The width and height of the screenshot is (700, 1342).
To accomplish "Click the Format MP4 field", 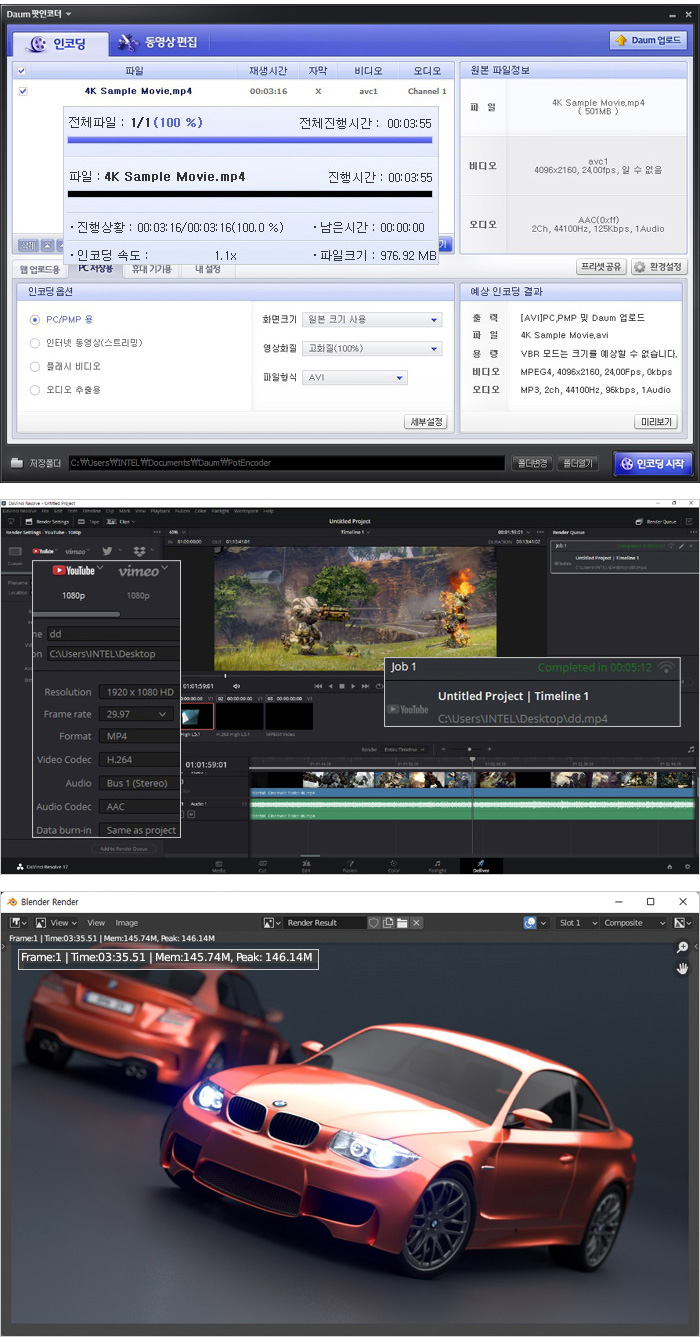I will [138, 736].
